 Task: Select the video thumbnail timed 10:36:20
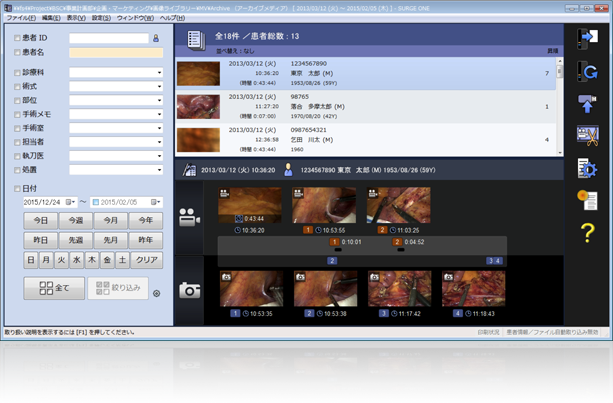[250, 207]
